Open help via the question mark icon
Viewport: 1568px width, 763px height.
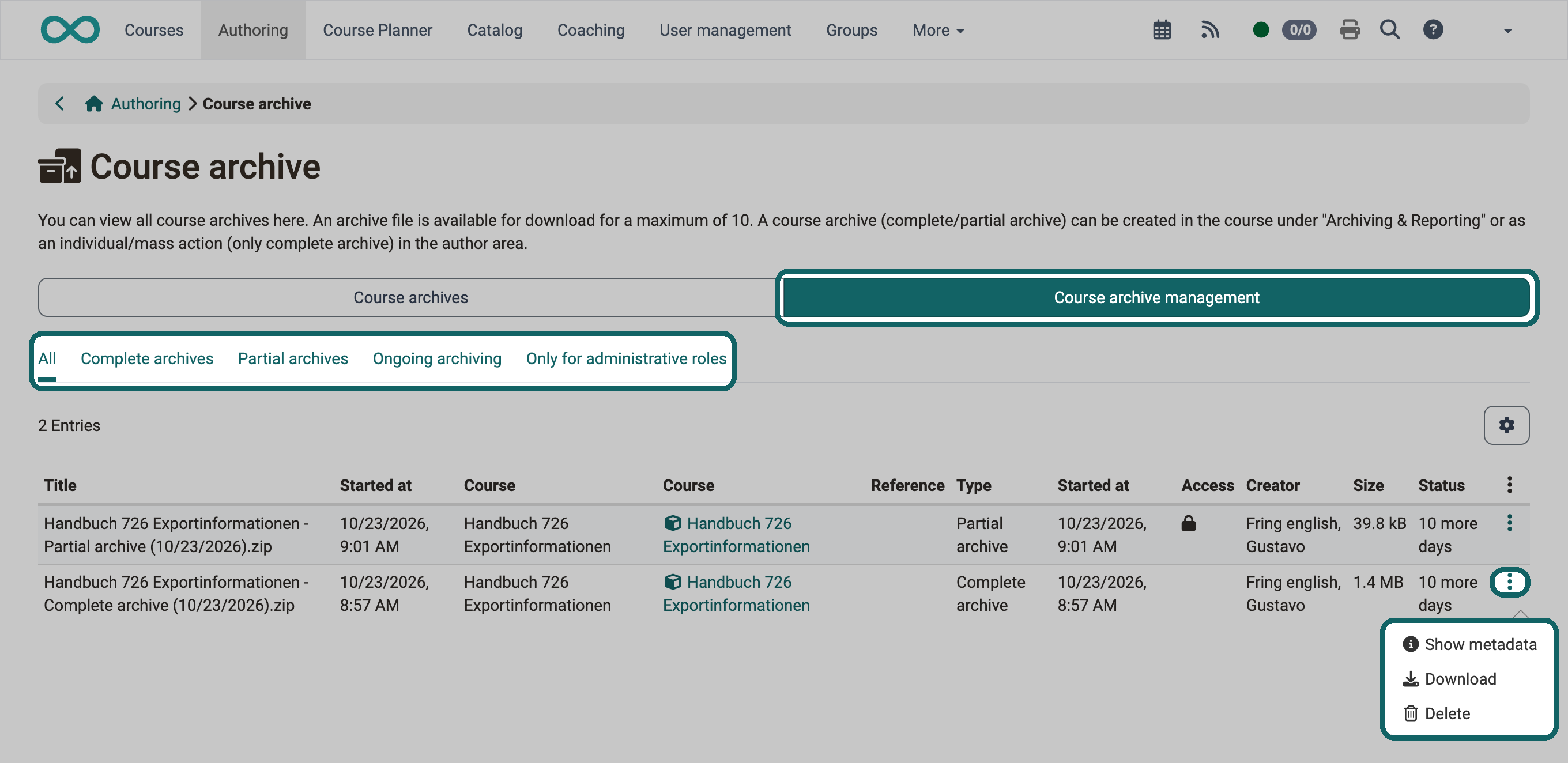click(1433, 30)
